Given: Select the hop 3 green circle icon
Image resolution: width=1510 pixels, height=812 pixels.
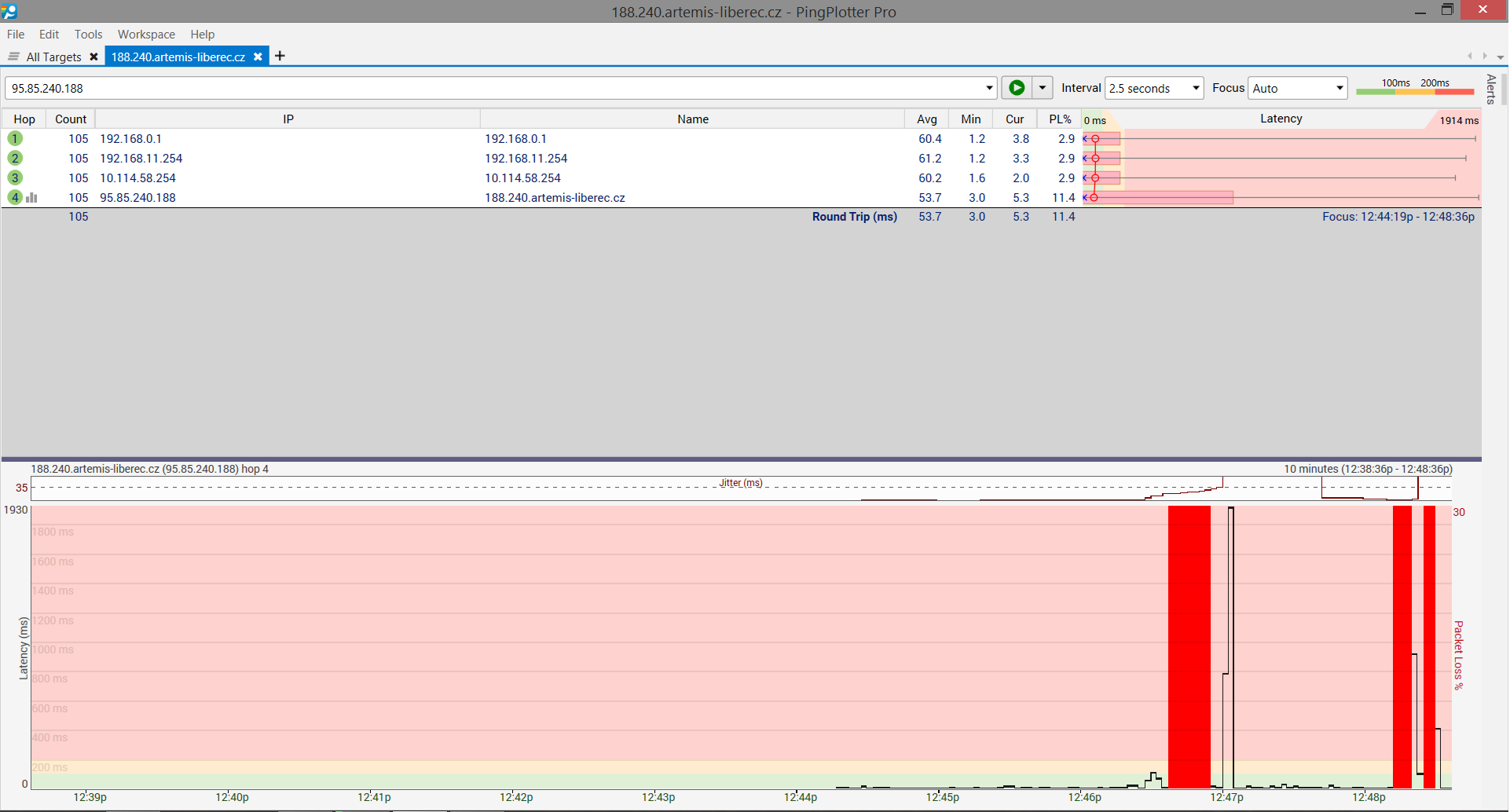Looking at the screenshot, I should point(15,178).
